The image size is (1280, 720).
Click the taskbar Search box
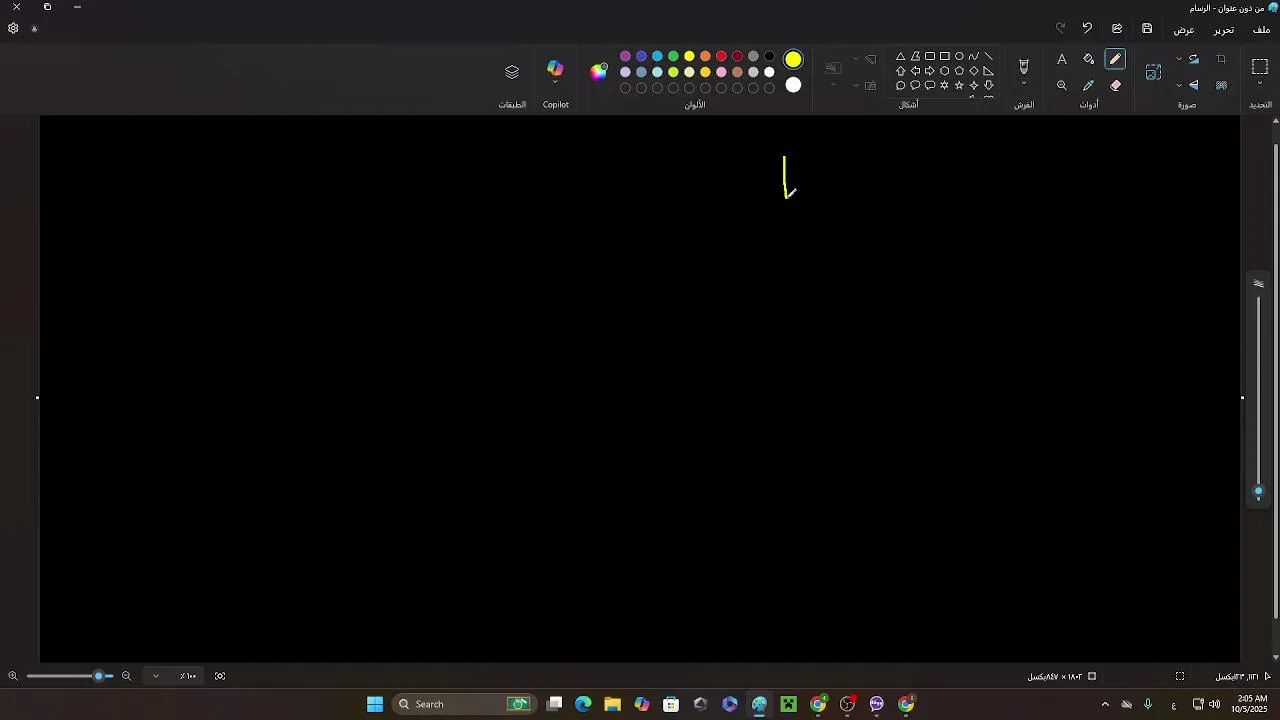click(x=465, y=705)
